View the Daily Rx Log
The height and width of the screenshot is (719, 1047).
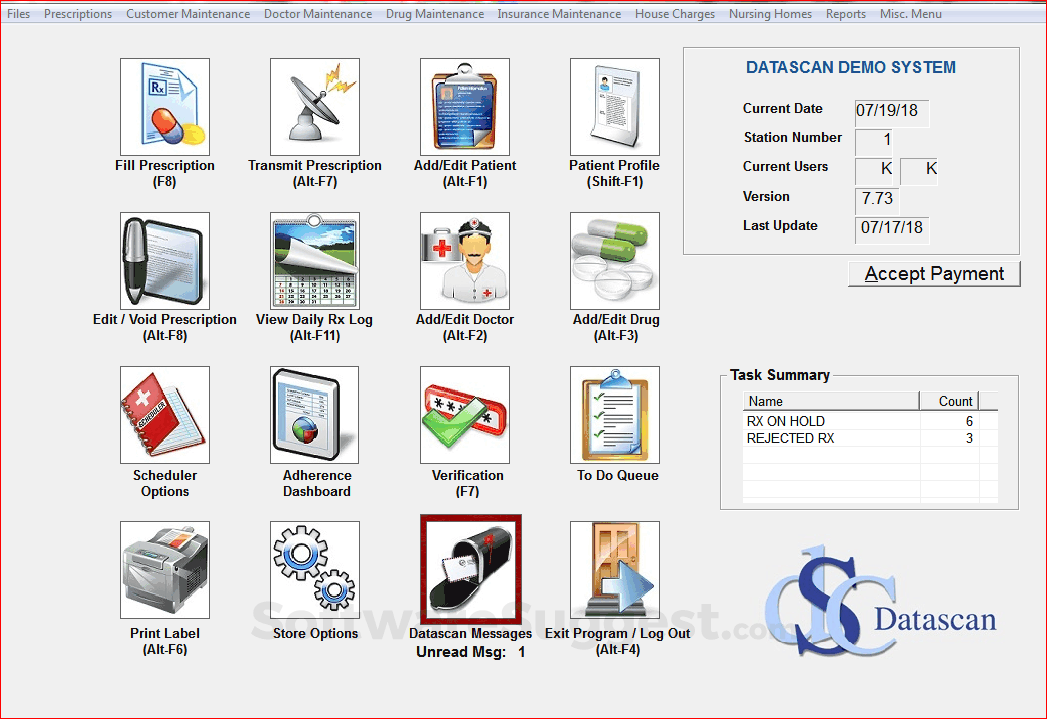point(314,260)
